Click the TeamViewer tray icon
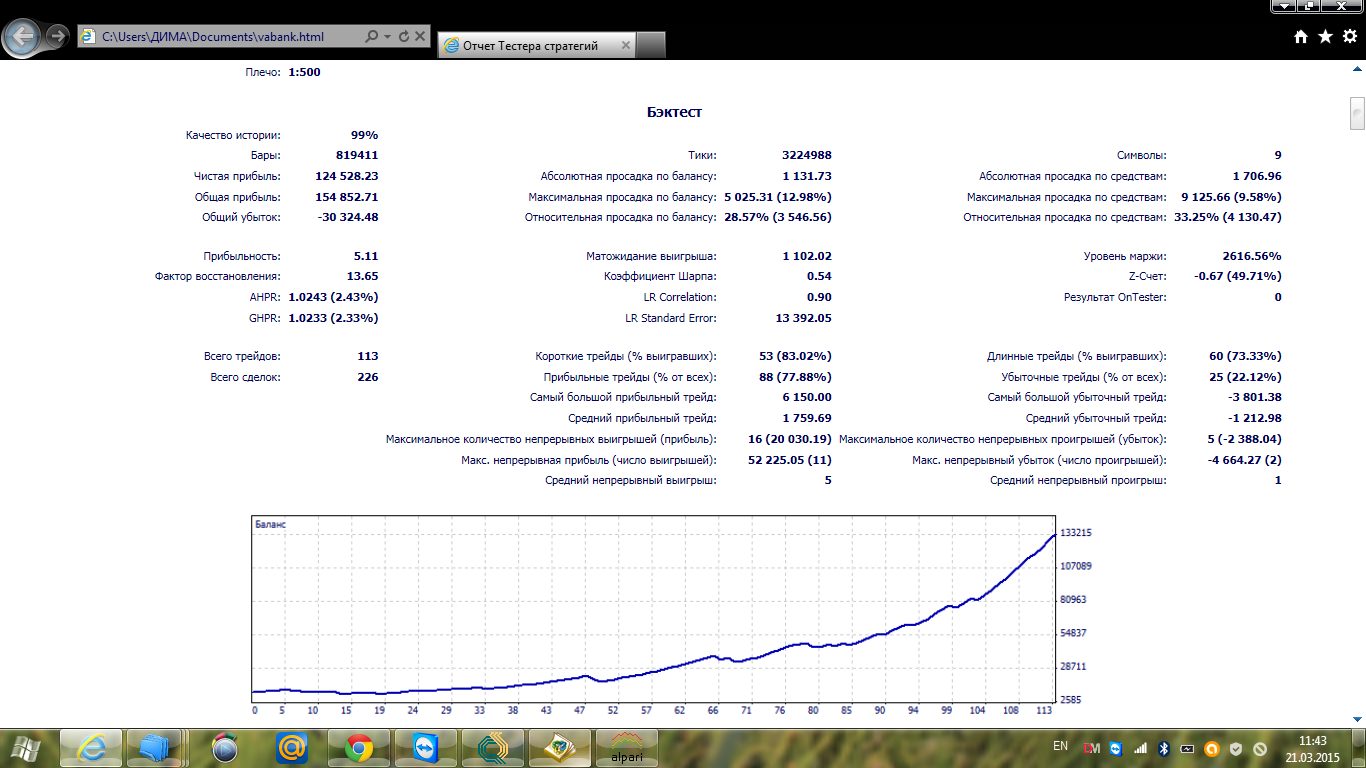The image size is (1366, 768). point(1115,748)
